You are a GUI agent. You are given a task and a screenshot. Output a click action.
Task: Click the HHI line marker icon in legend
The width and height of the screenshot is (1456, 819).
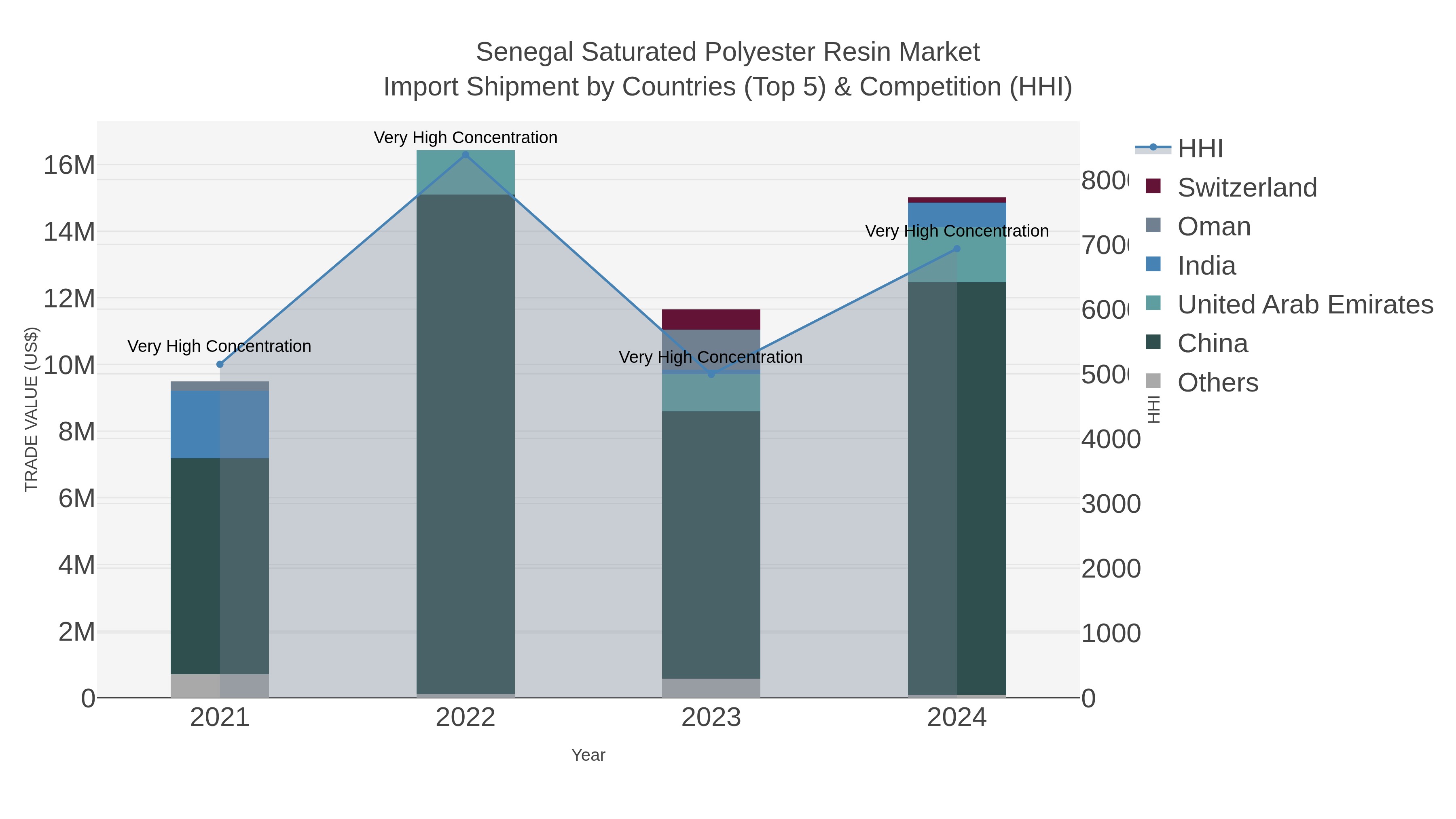1153,148
